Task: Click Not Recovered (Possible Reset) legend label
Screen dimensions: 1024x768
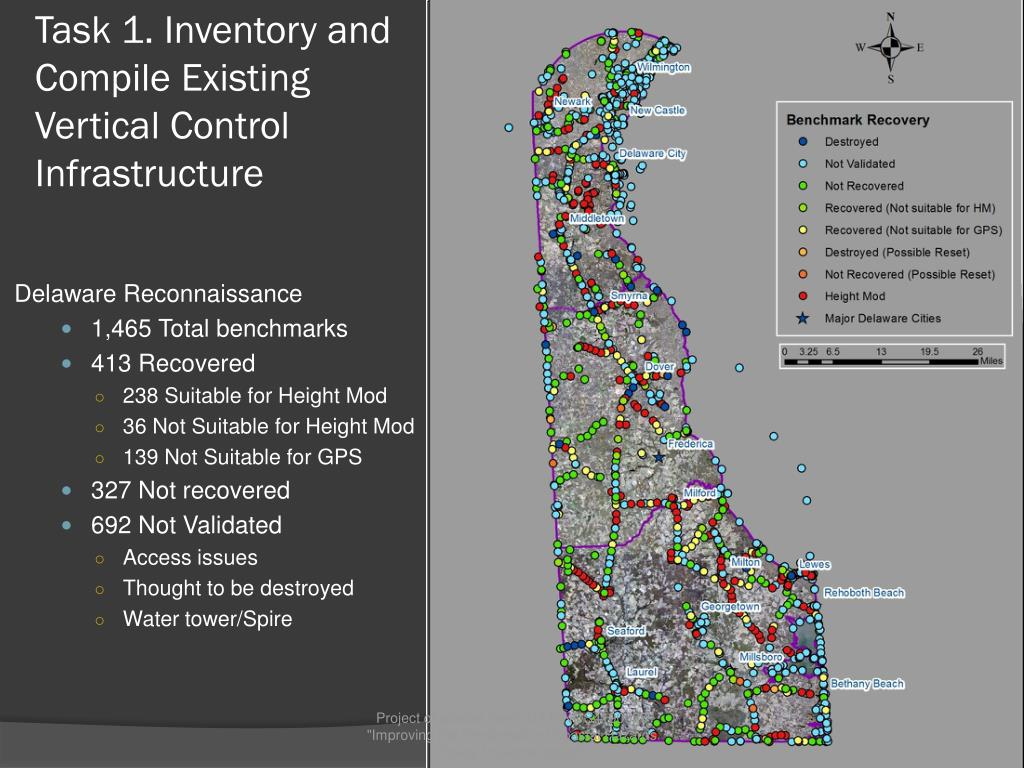Action: (910, 274)
